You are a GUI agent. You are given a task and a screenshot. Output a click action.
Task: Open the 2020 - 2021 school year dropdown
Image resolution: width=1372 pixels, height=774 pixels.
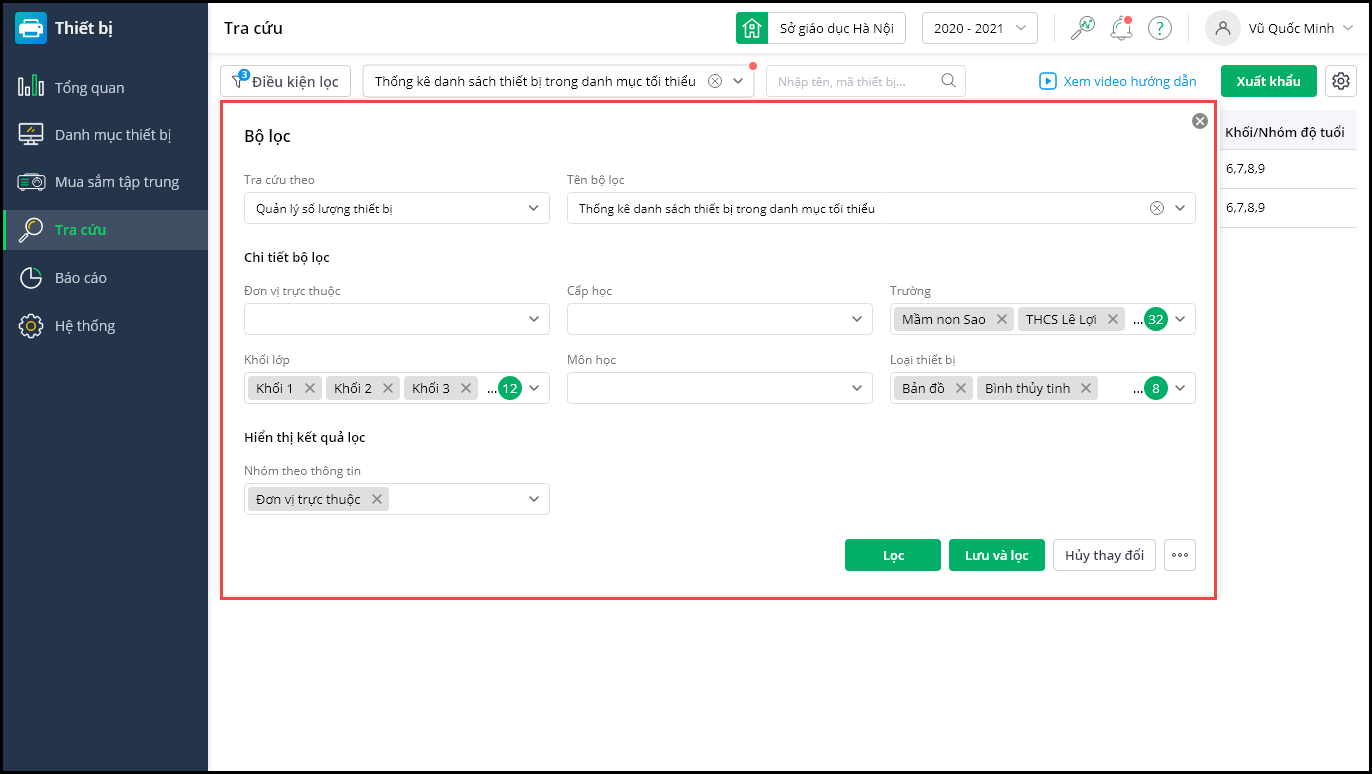pos(979,28)
